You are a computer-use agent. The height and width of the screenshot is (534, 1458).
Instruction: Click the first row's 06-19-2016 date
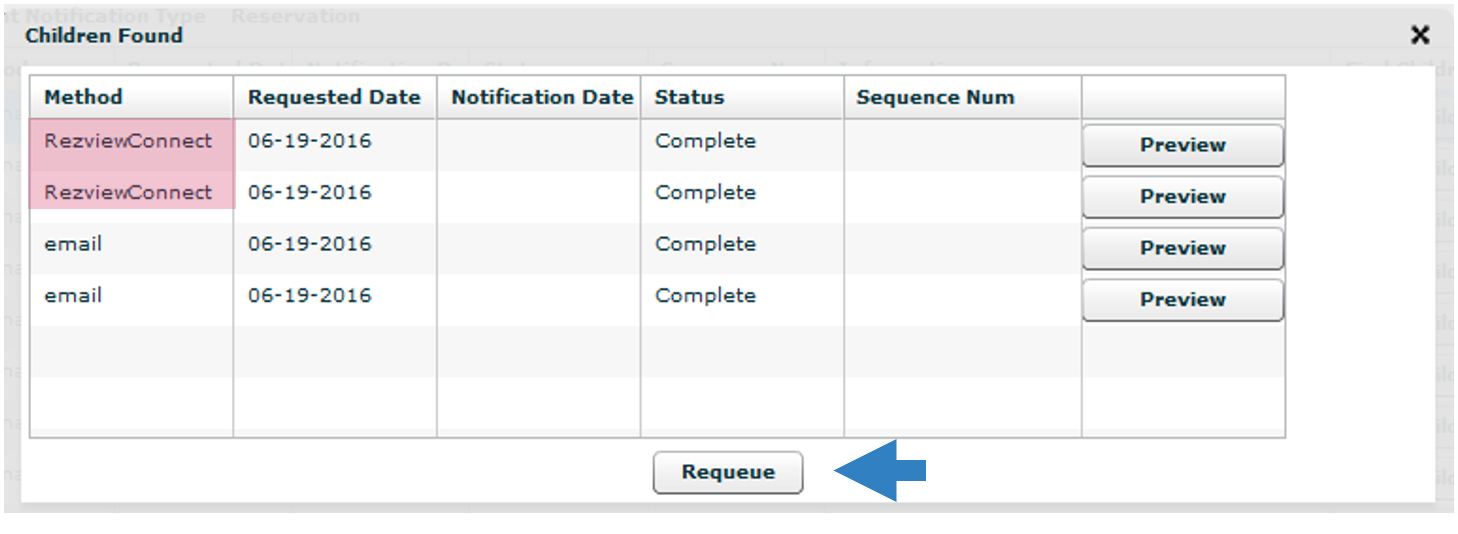point(310,141)
